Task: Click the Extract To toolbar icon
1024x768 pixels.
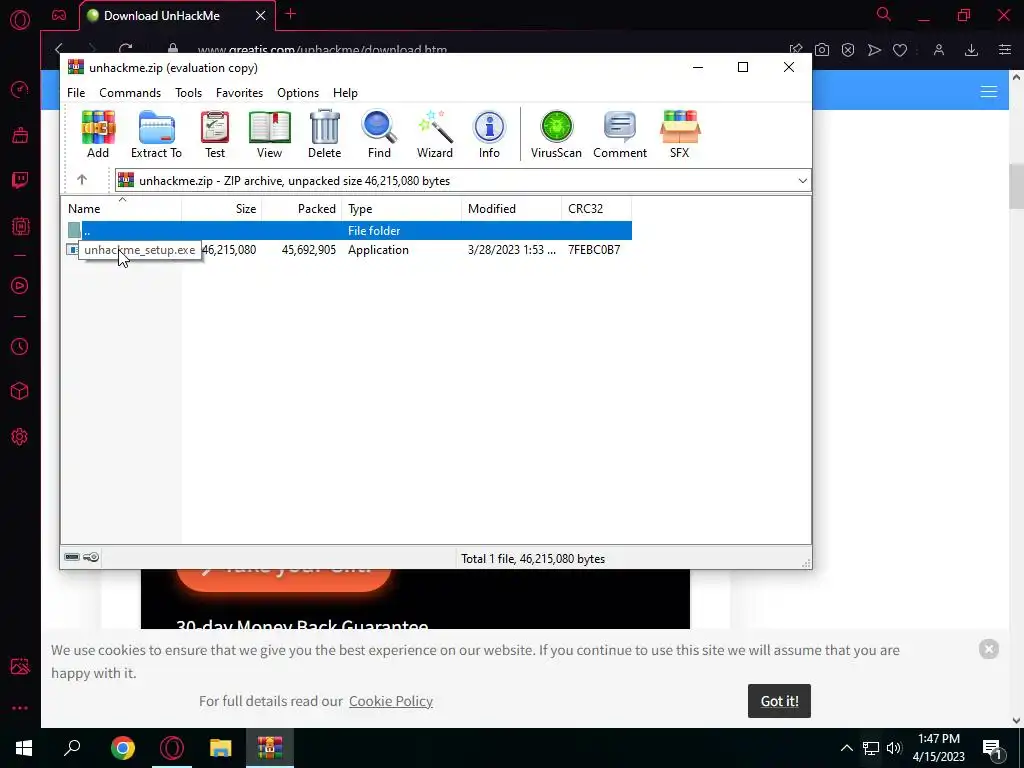Action: point(156,134)
